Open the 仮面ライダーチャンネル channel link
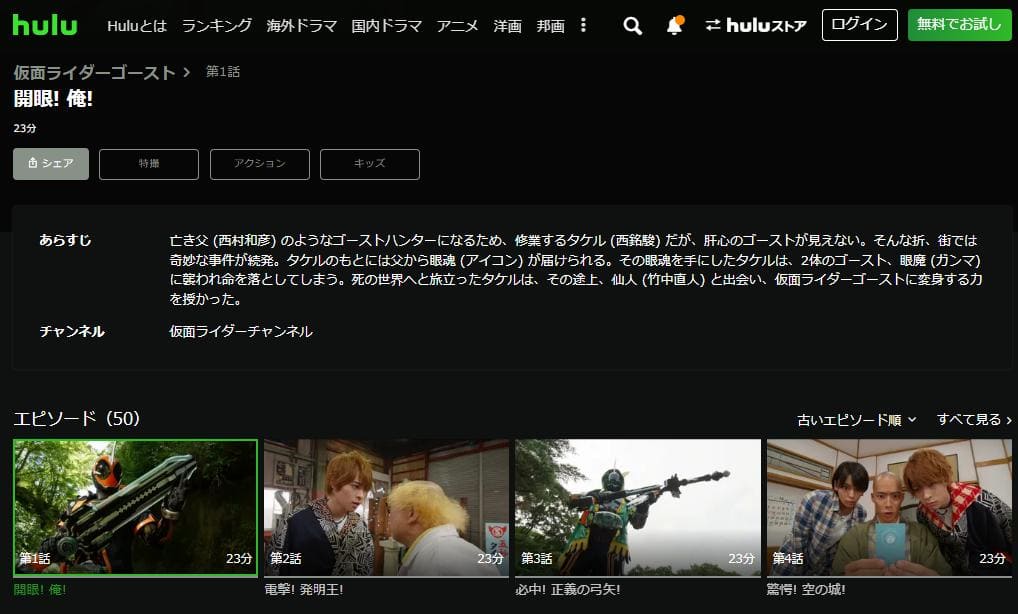This screenshot has height=614, width=1018. point(241,332)
